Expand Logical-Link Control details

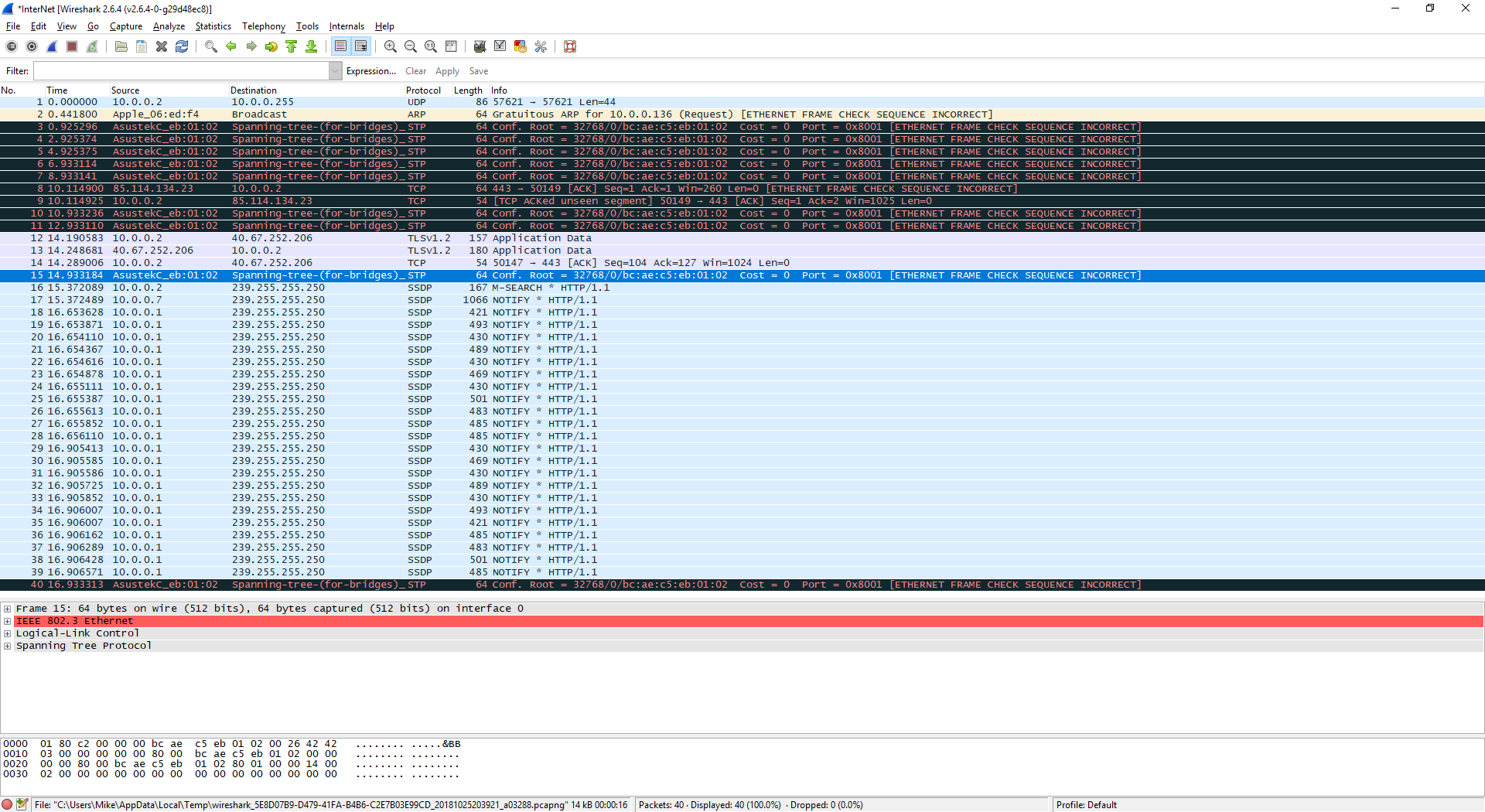tap(8, 633)
